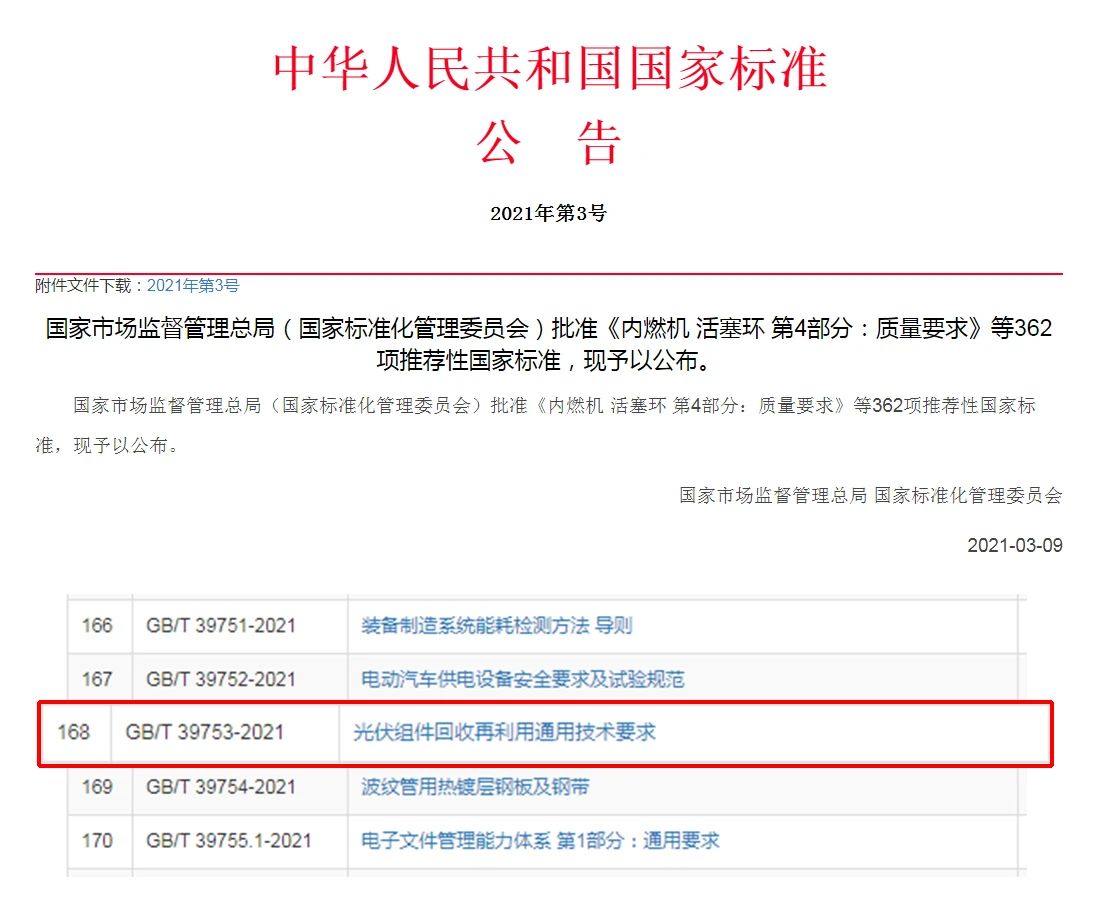Select the GB/T 39754-2021 standard number cell

(221, 787)
